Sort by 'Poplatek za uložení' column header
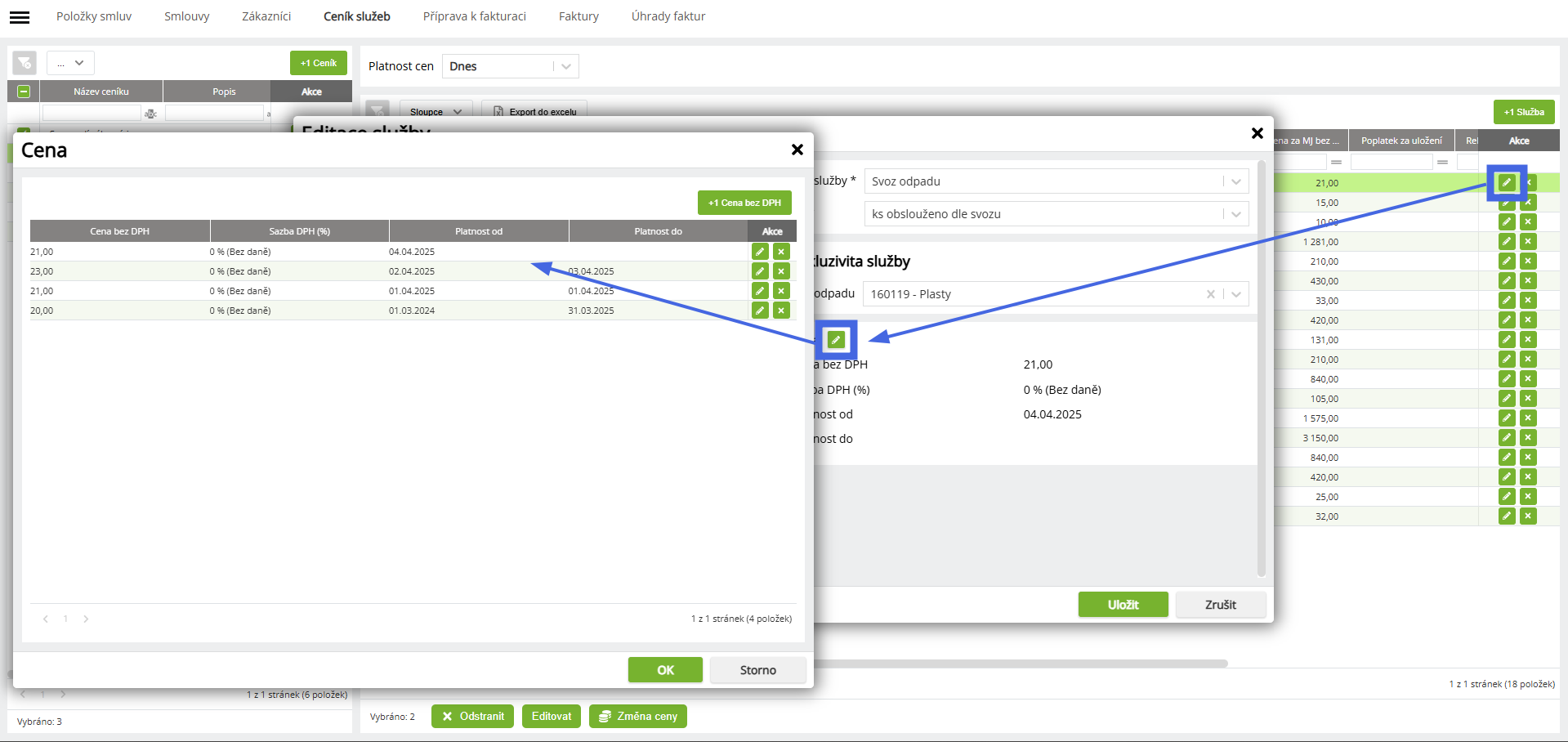The image size is (1568, 742). coord(1401,141)
